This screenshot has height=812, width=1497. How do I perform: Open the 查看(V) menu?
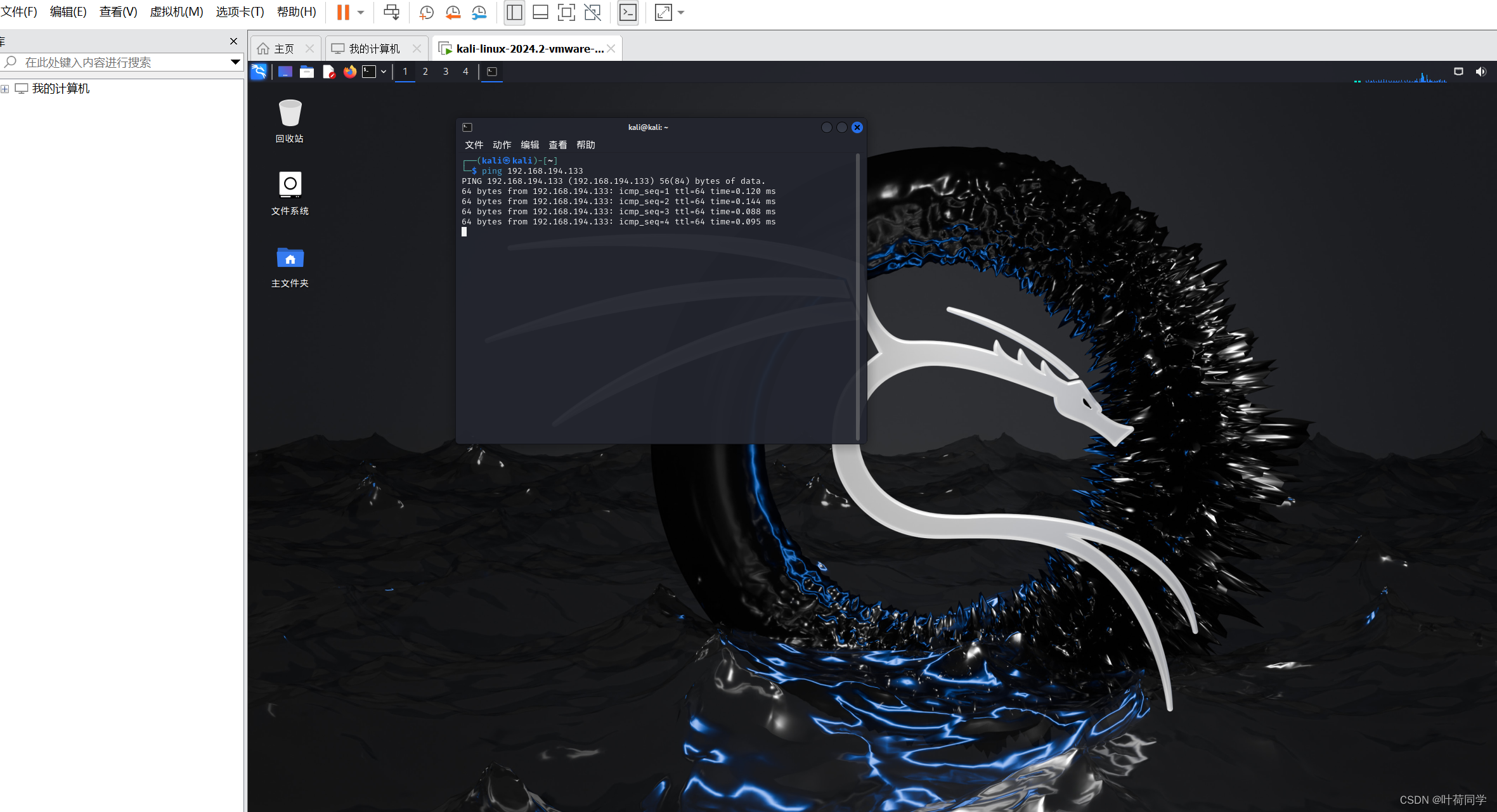118,12
